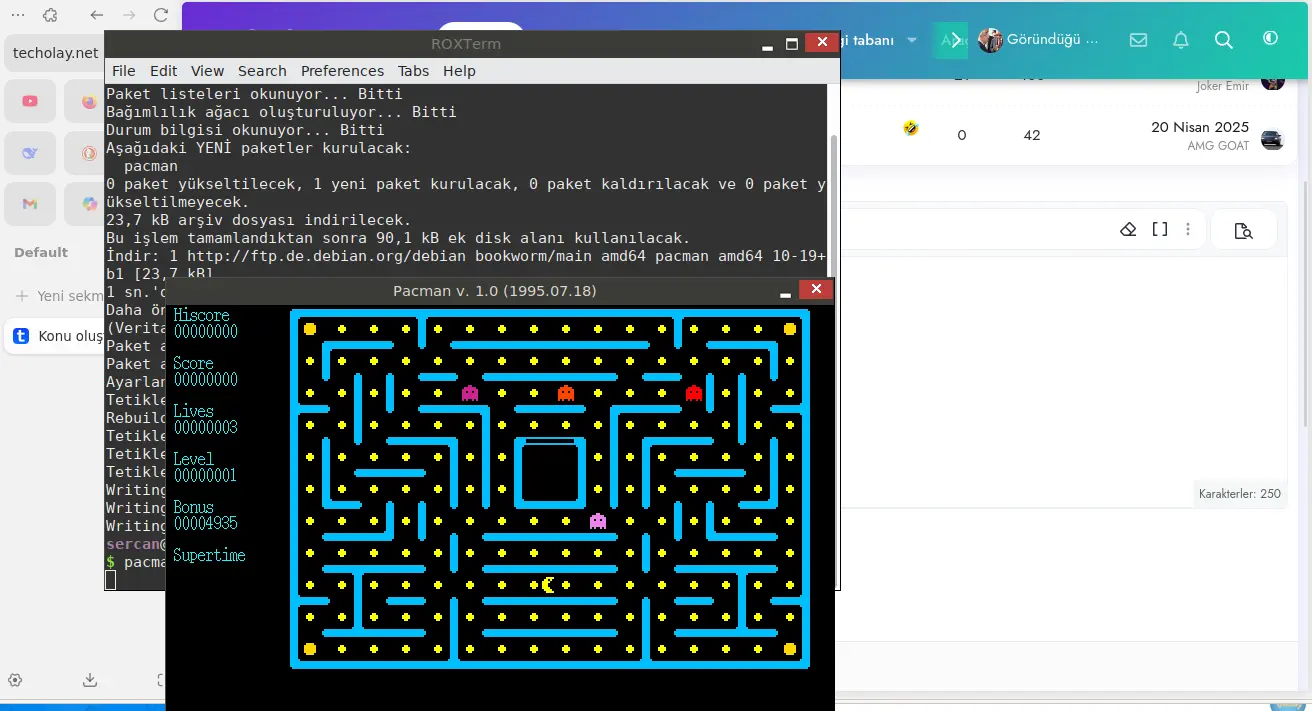Image resolution: width=1312 pixels, height=711 pixels.
Task: Toggle the forum dark mode icon
Action: click(x=1271, y=38)
